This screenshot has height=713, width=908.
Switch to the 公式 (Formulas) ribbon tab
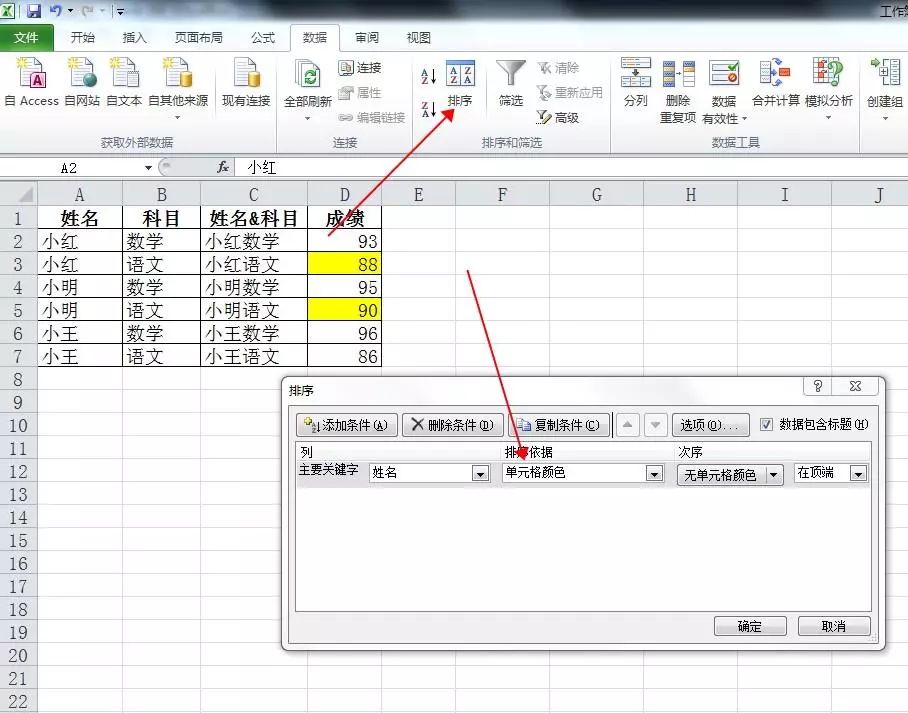[x=263, y=38]
